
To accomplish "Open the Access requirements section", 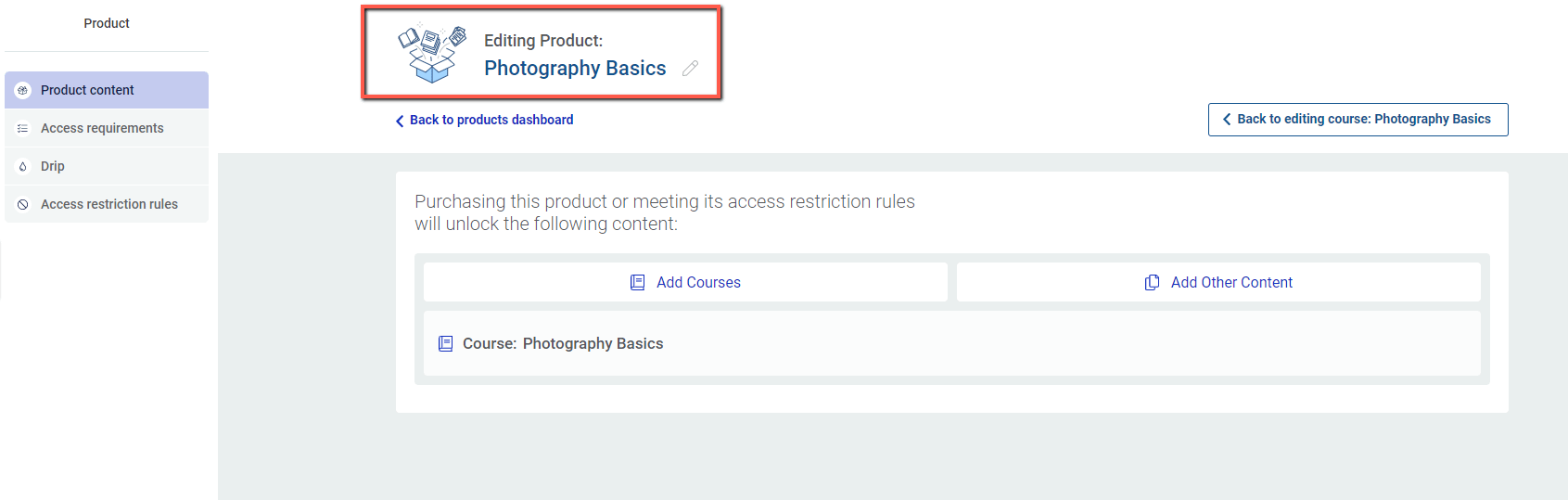I will point(107,128).
